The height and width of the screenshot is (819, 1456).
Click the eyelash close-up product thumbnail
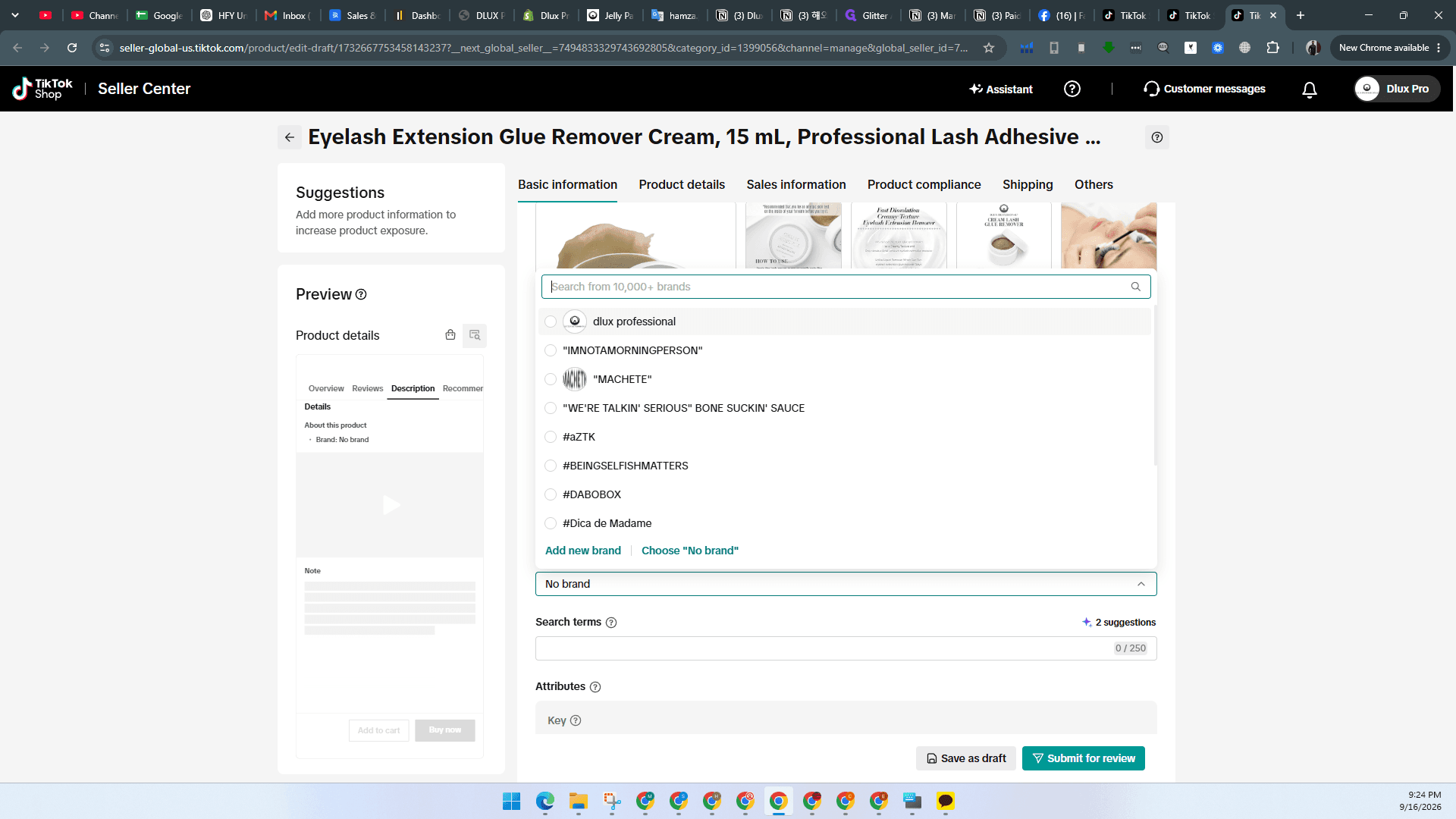pyautogui.click(x=1109, y=236)
